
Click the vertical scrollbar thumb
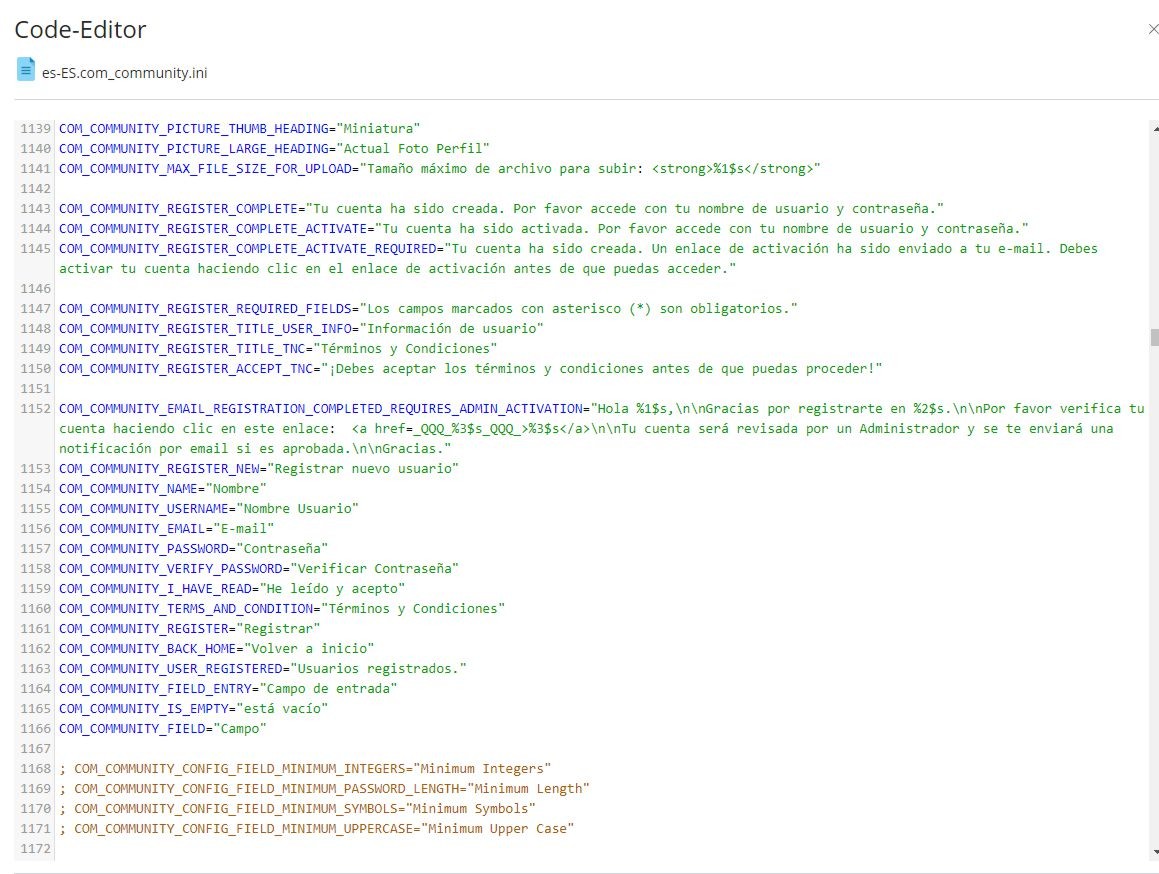(1153, 337)
